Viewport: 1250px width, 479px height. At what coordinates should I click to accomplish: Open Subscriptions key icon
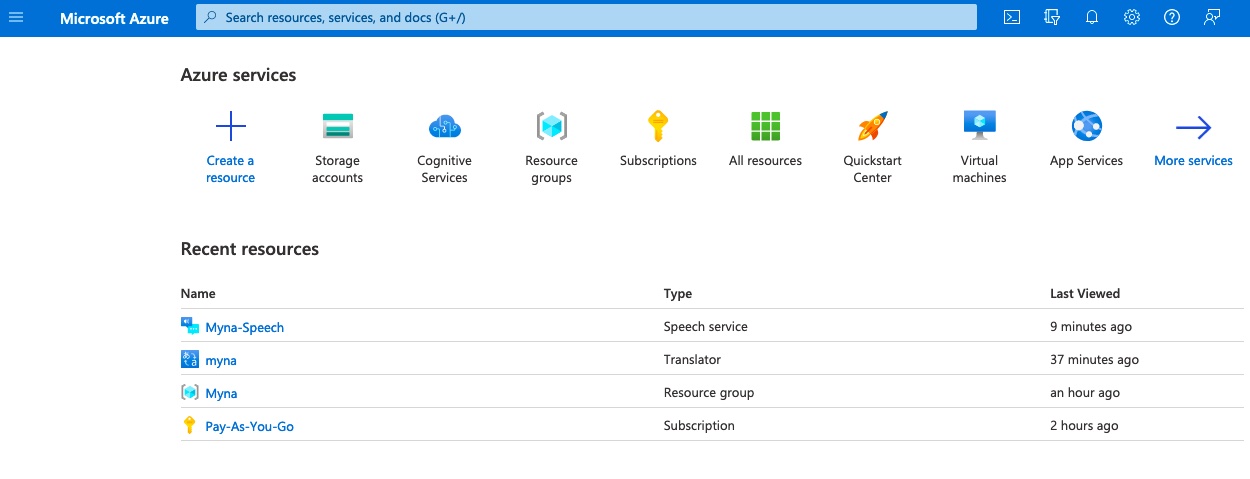pos(657,126)
